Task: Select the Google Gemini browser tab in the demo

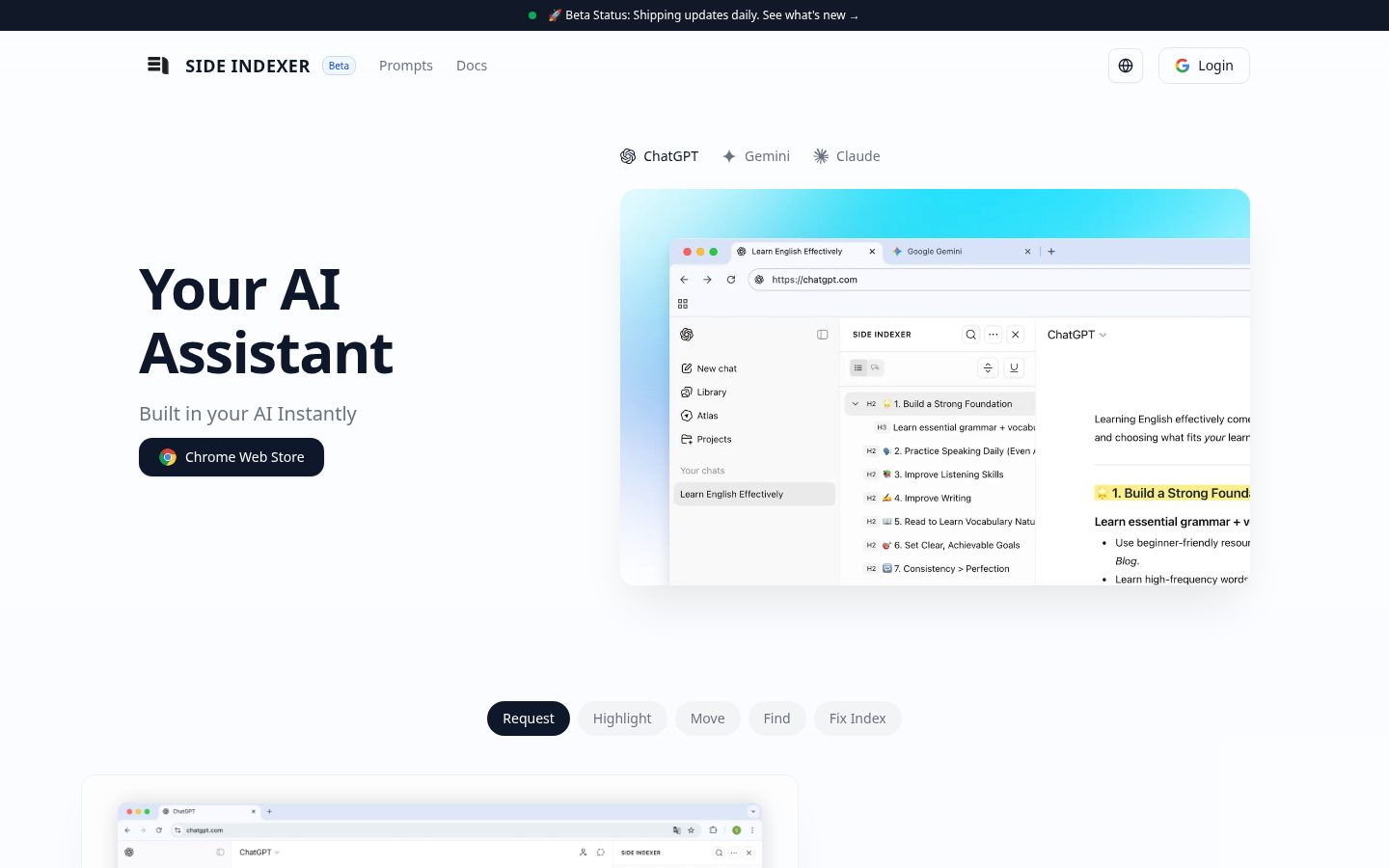Action: click(962, 252)
